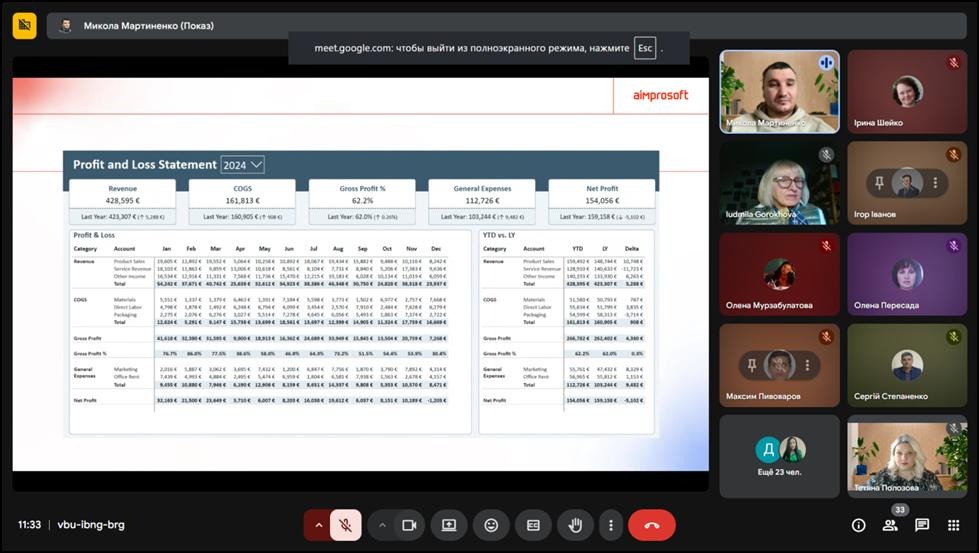
Task: Unmute the microphone in the call bar
Action: 345,525
